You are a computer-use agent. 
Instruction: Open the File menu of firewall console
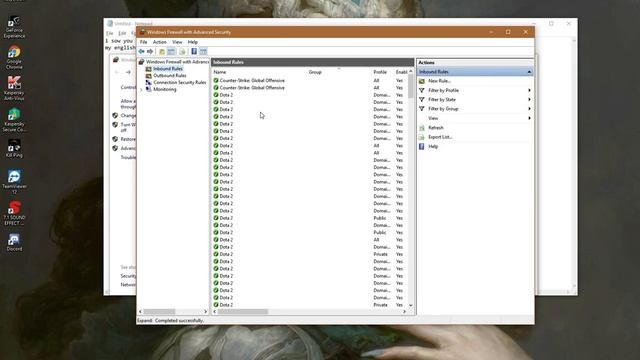144,42
